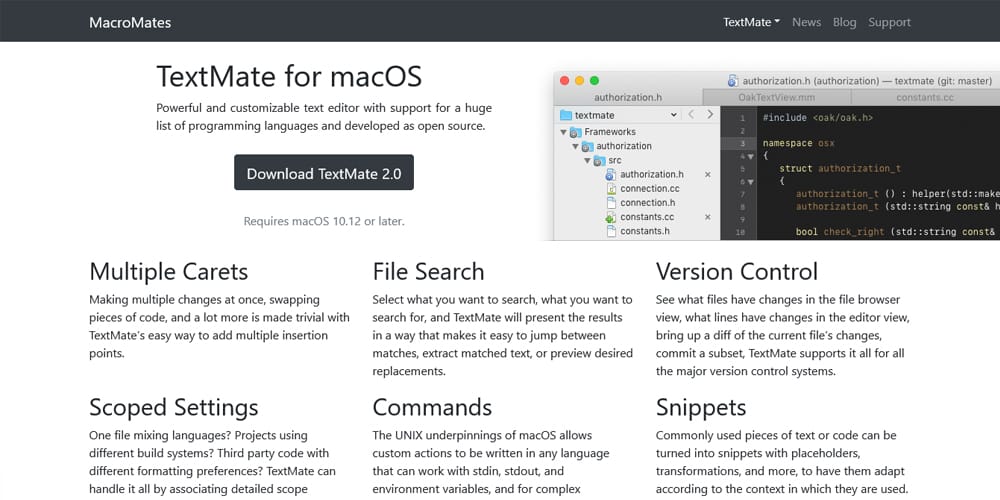Collapse the src folder triangle

pyautogui.click(x=587, y=161)
